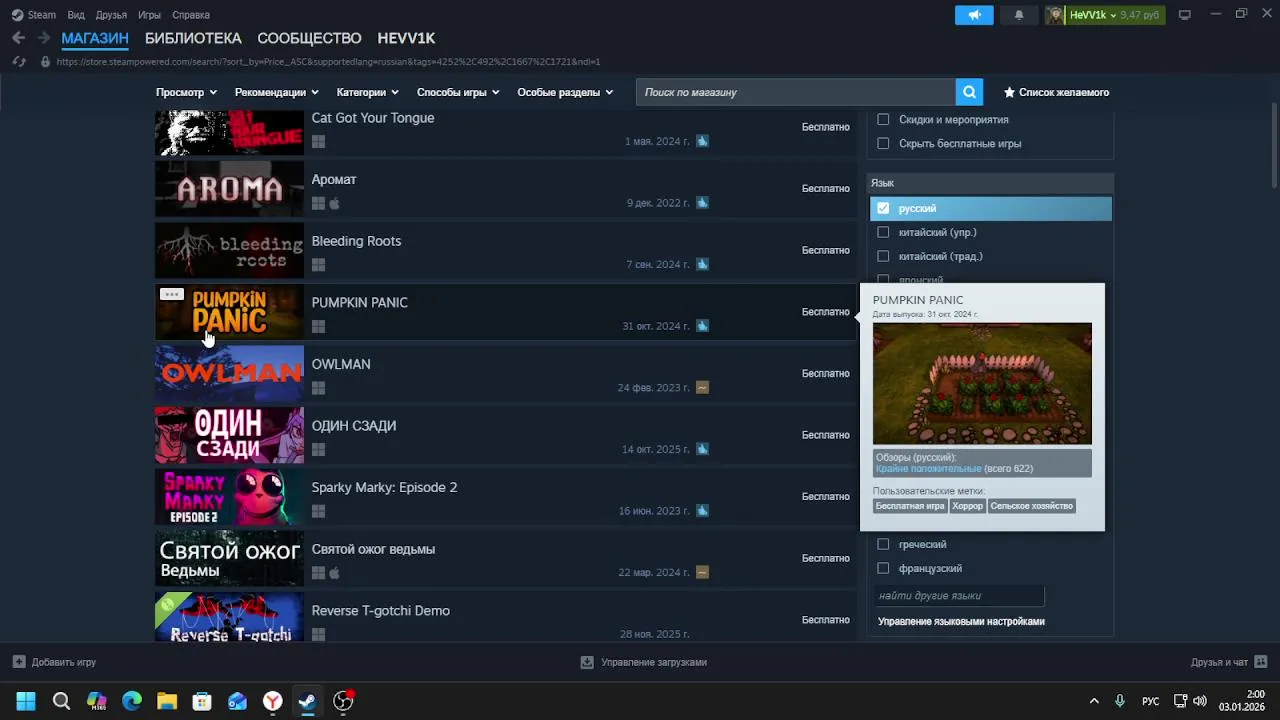Image resolution: width=1280 pixels, height=720 pixels.
Task: Open the 'Друзья' menu
Action: pos(111,15)
